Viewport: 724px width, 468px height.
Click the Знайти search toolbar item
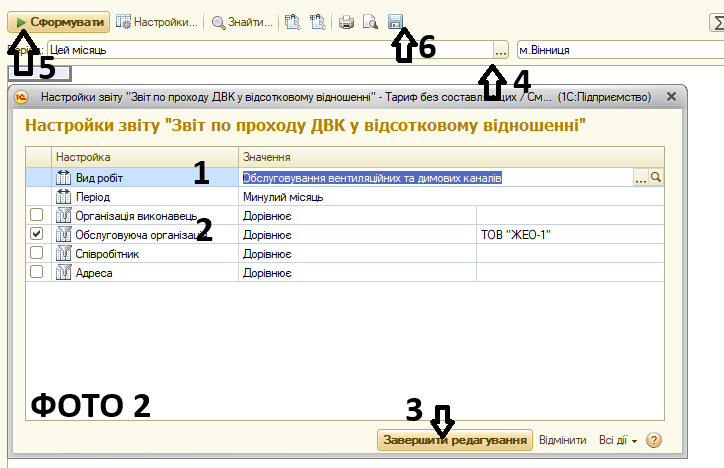238,20
